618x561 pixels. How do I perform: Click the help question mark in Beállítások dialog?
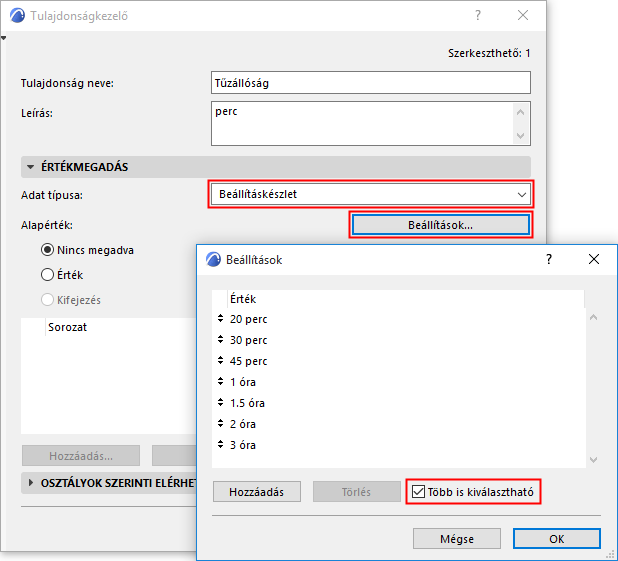[x=549, y=259]
